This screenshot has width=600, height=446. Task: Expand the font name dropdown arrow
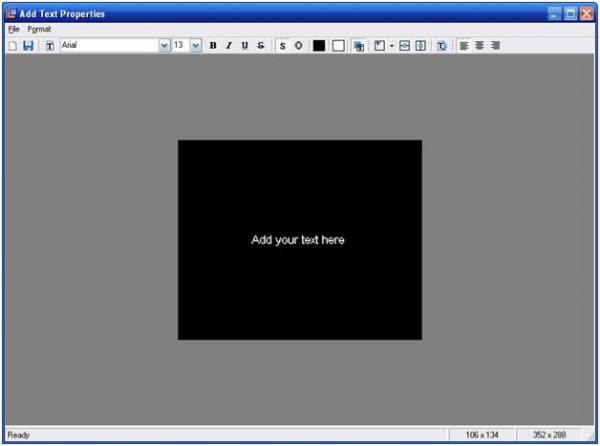164,46
